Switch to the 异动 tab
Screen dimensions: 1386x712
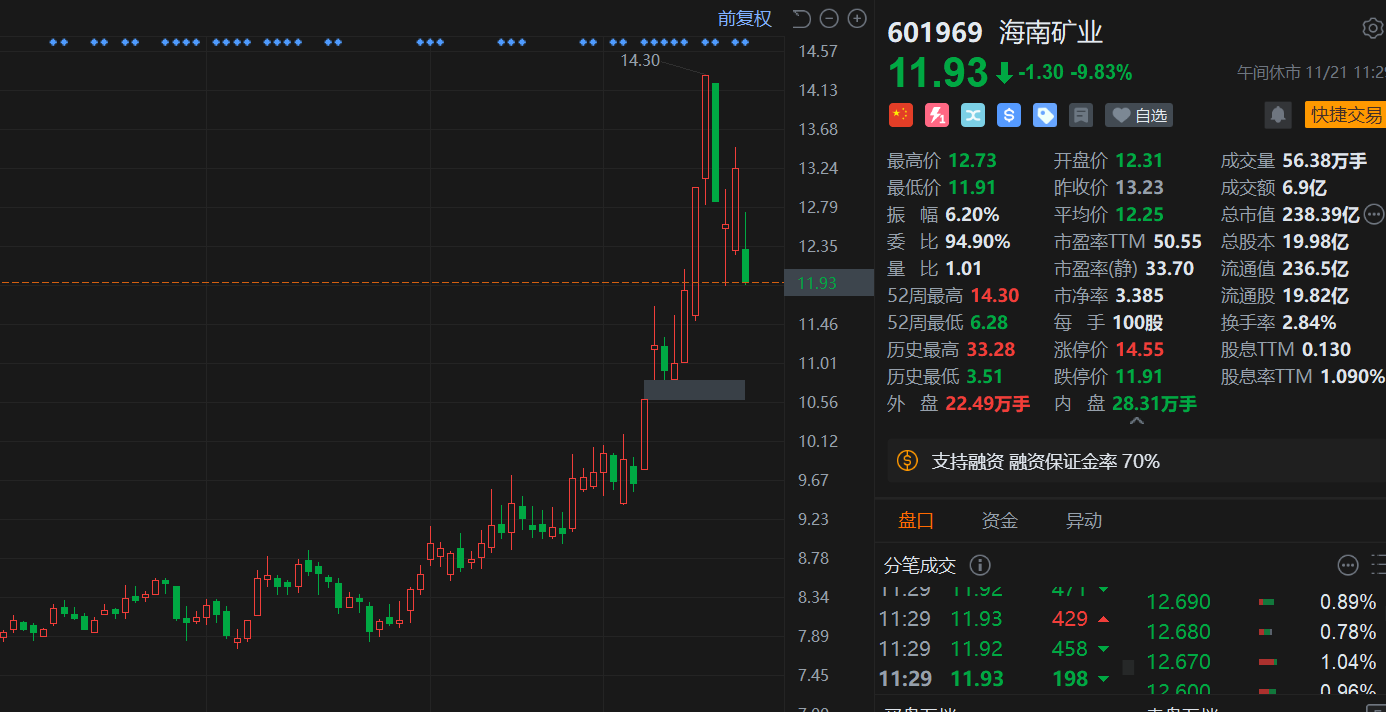click(1084, 520)
